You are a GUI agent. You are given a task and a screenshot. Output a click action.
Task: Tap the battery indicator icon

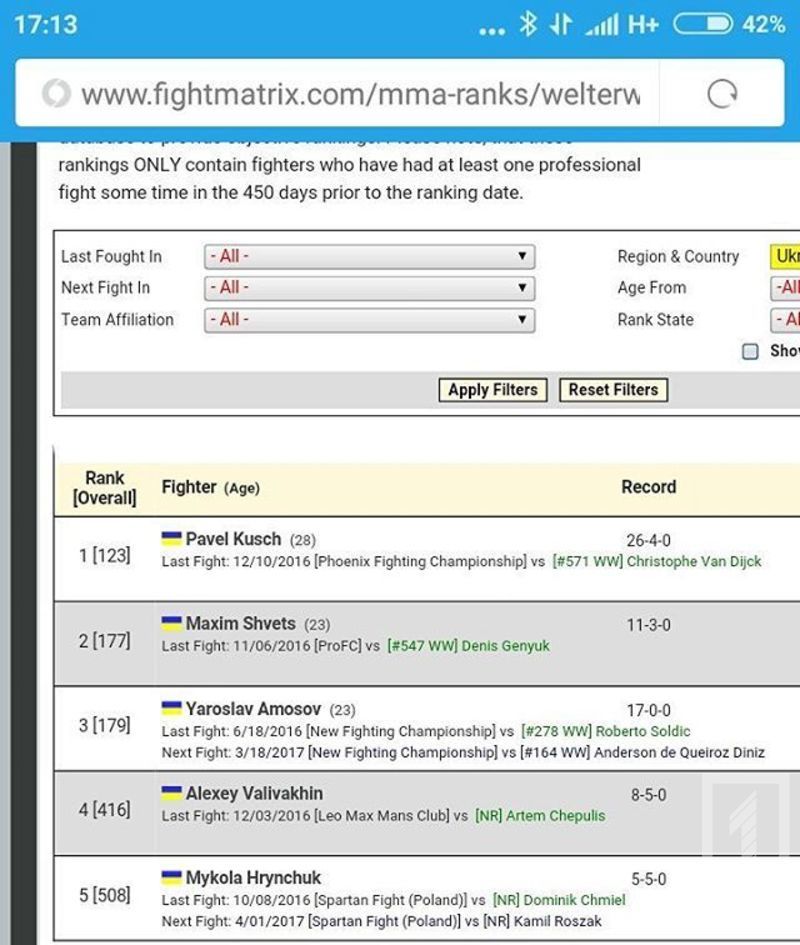(x=702, y=25)
